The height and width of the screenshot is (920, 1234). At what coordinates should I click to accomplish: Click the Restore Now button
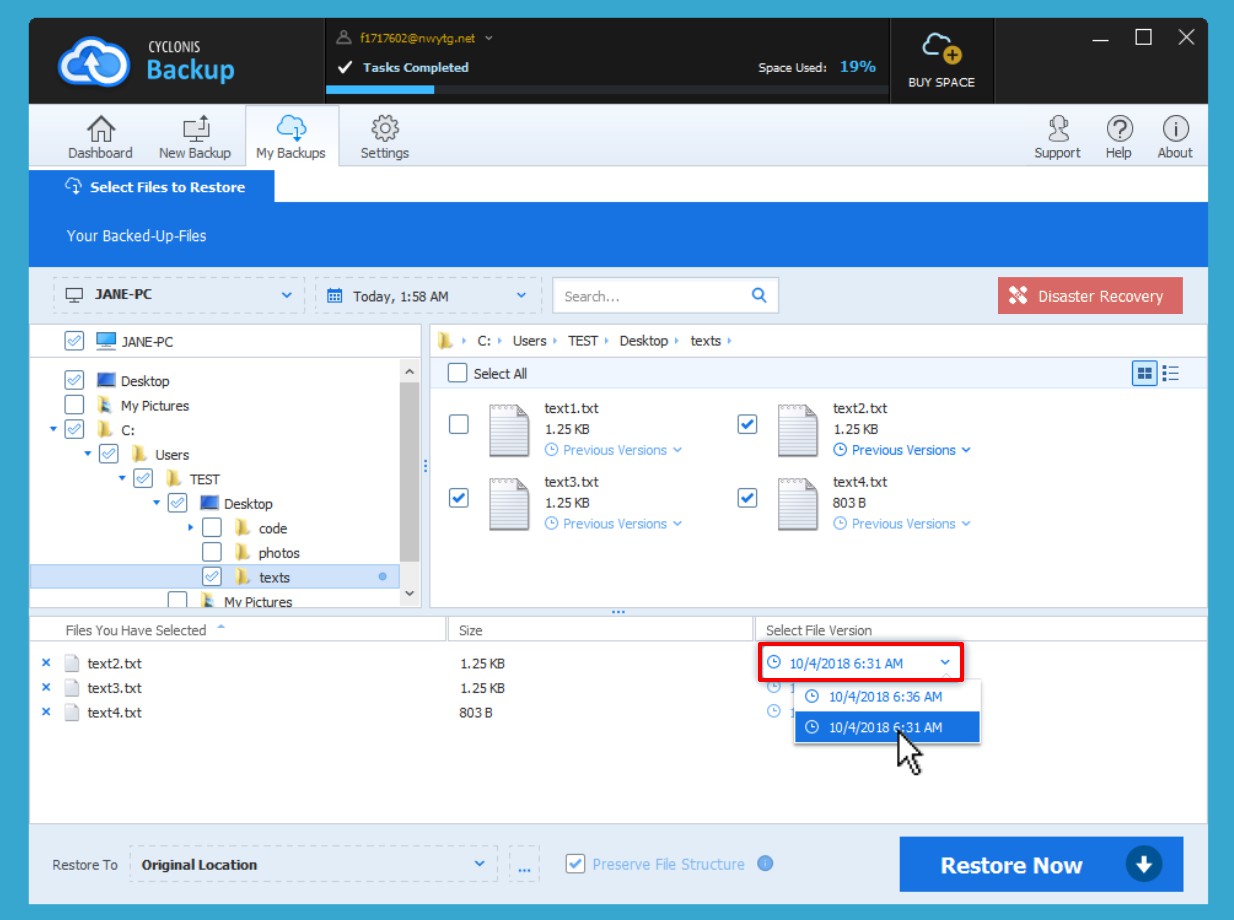click(x=1041, y=865)
